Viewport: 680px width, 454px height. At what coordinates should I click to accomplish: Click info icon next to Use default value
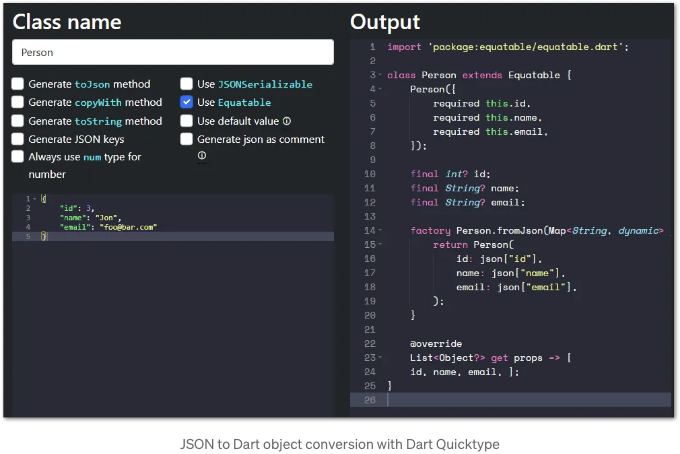coord(287,121)
